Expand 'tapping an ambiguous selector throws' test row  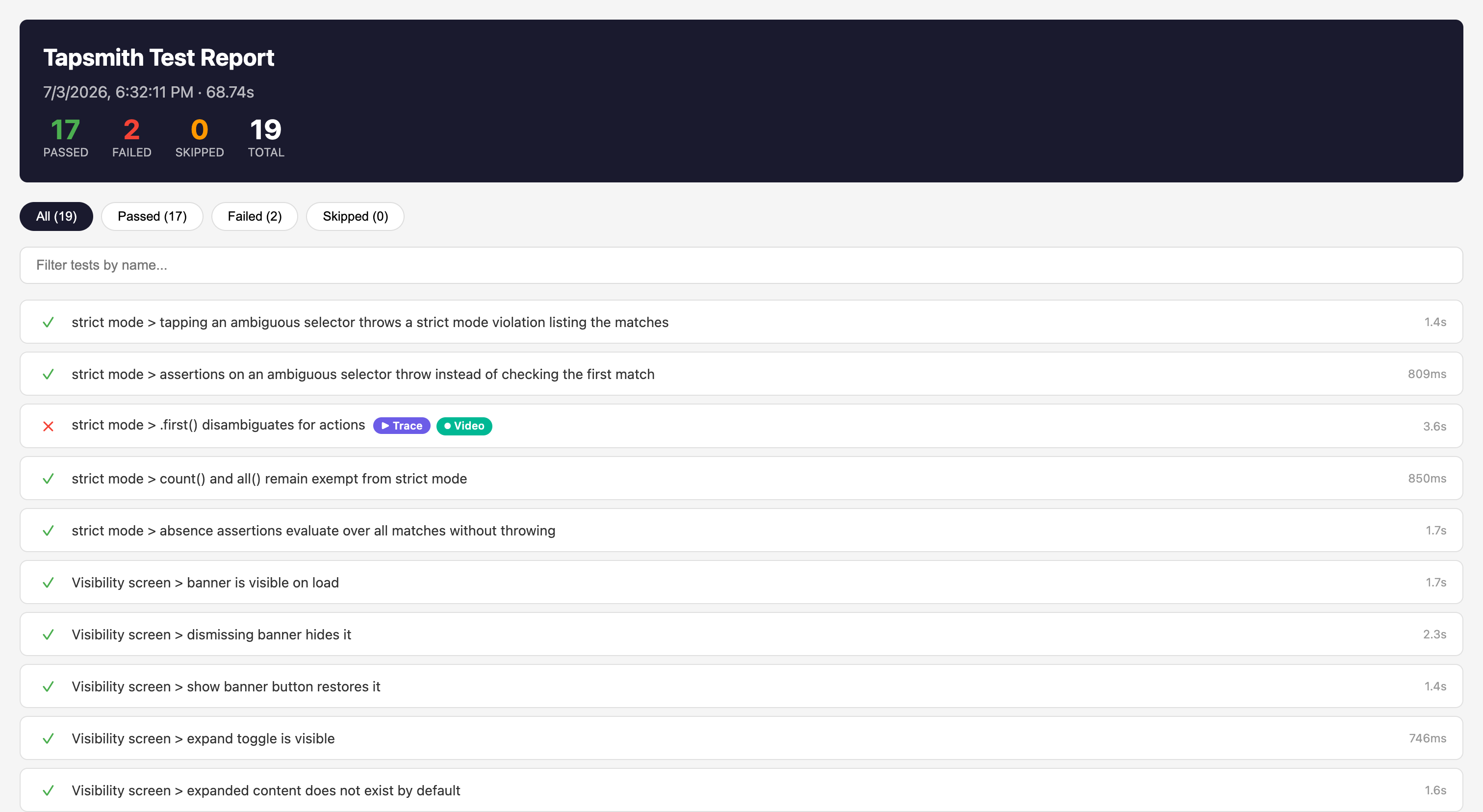(x=741, y=322)
